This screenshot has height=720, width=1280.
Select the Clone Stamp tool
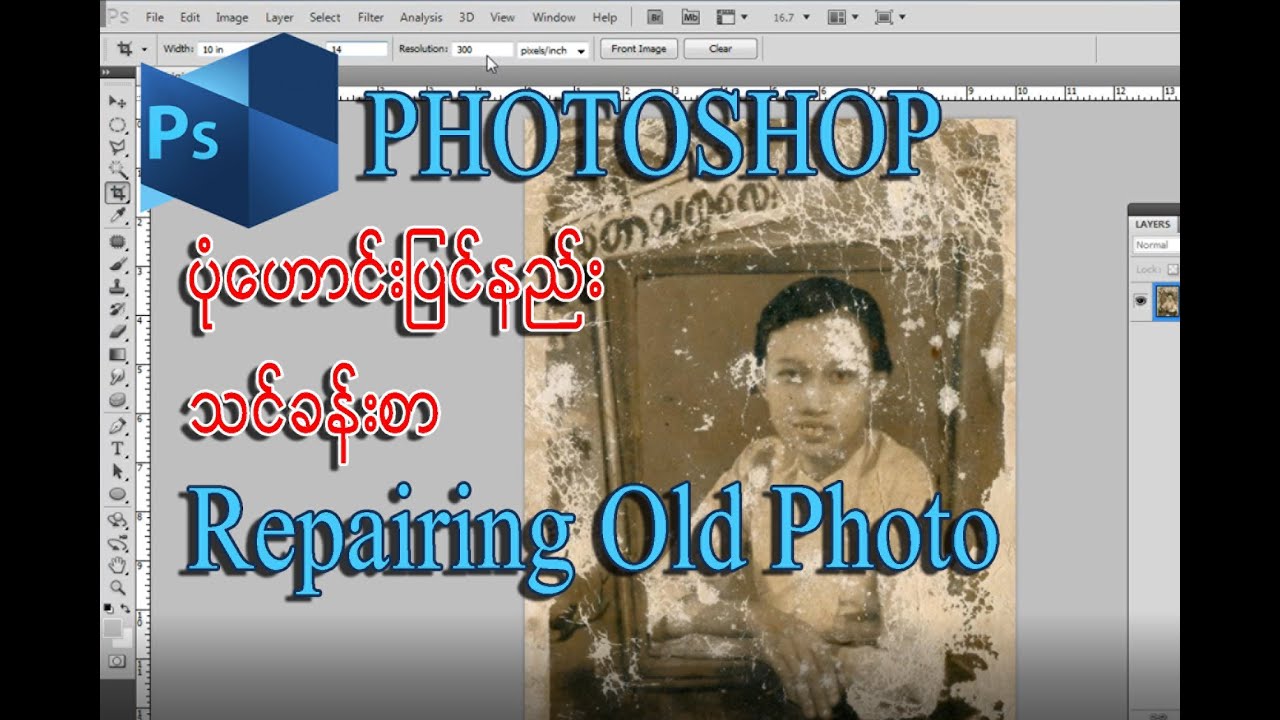[x=118, y=286]
